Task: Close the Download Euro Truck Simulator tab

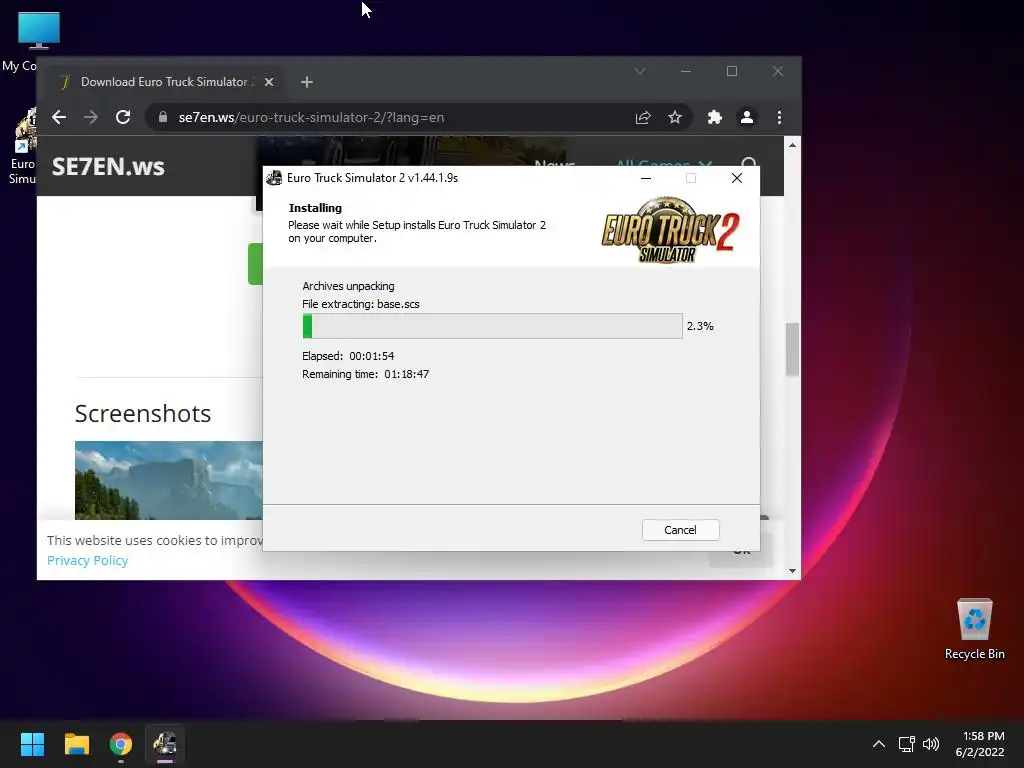Action: point(269,82)
